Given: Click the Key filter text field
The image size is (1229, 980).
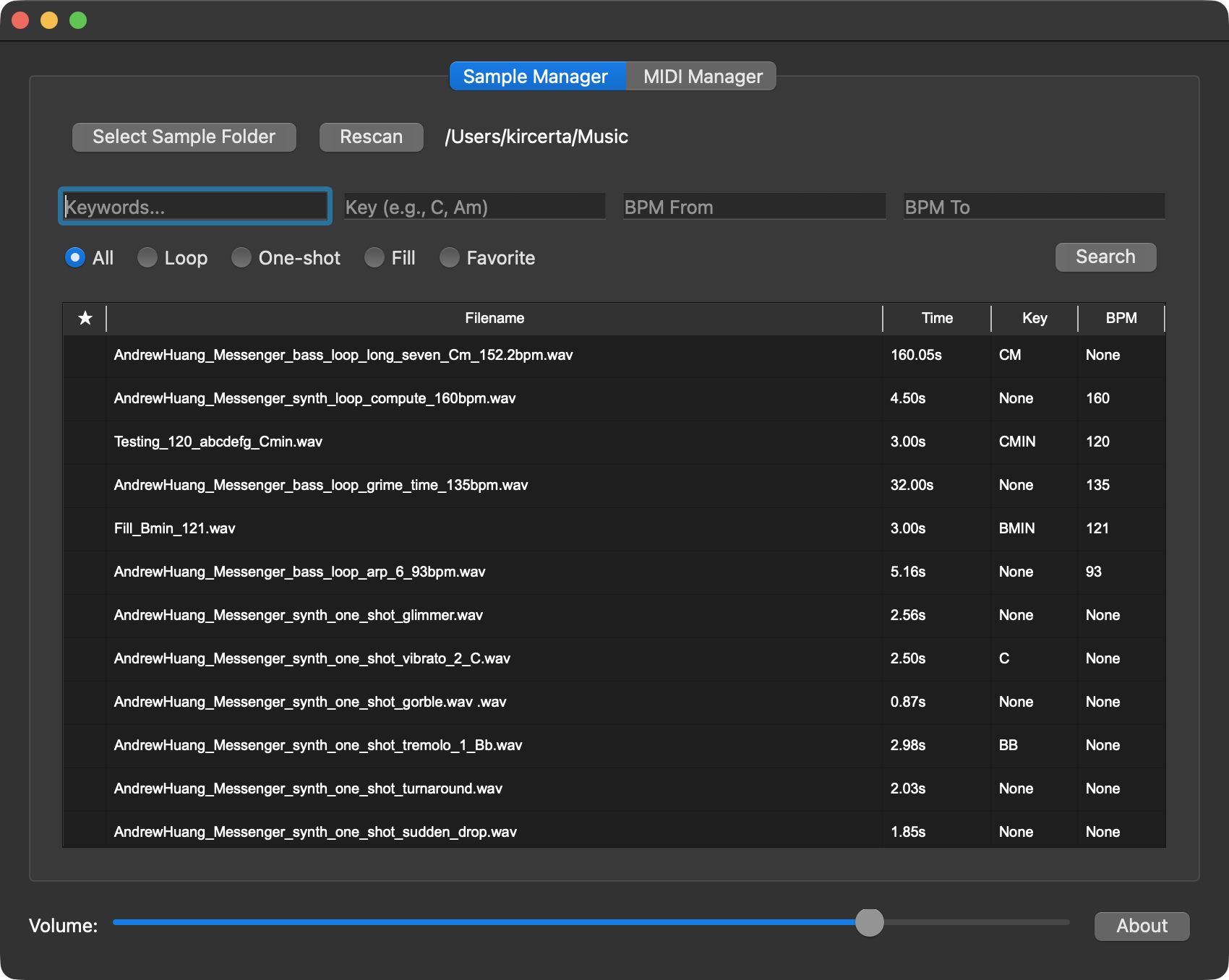Looking at the screenshot, I should point(474,207).
